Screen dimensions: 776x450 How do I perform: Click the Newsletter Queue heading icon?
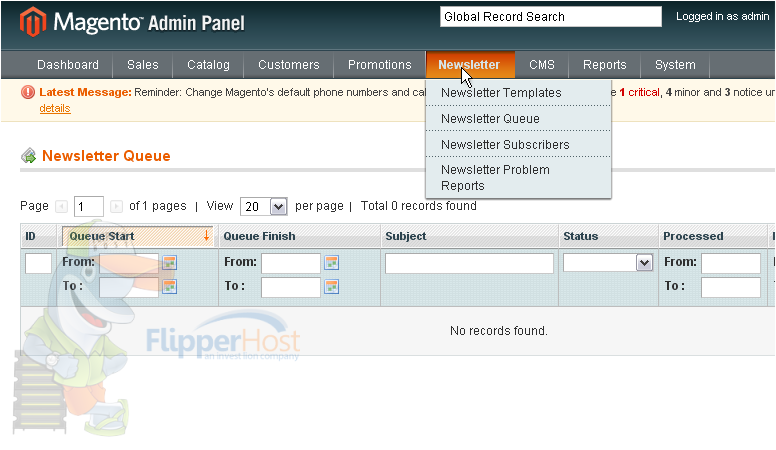pyautogui.click(x=29, y=156)
